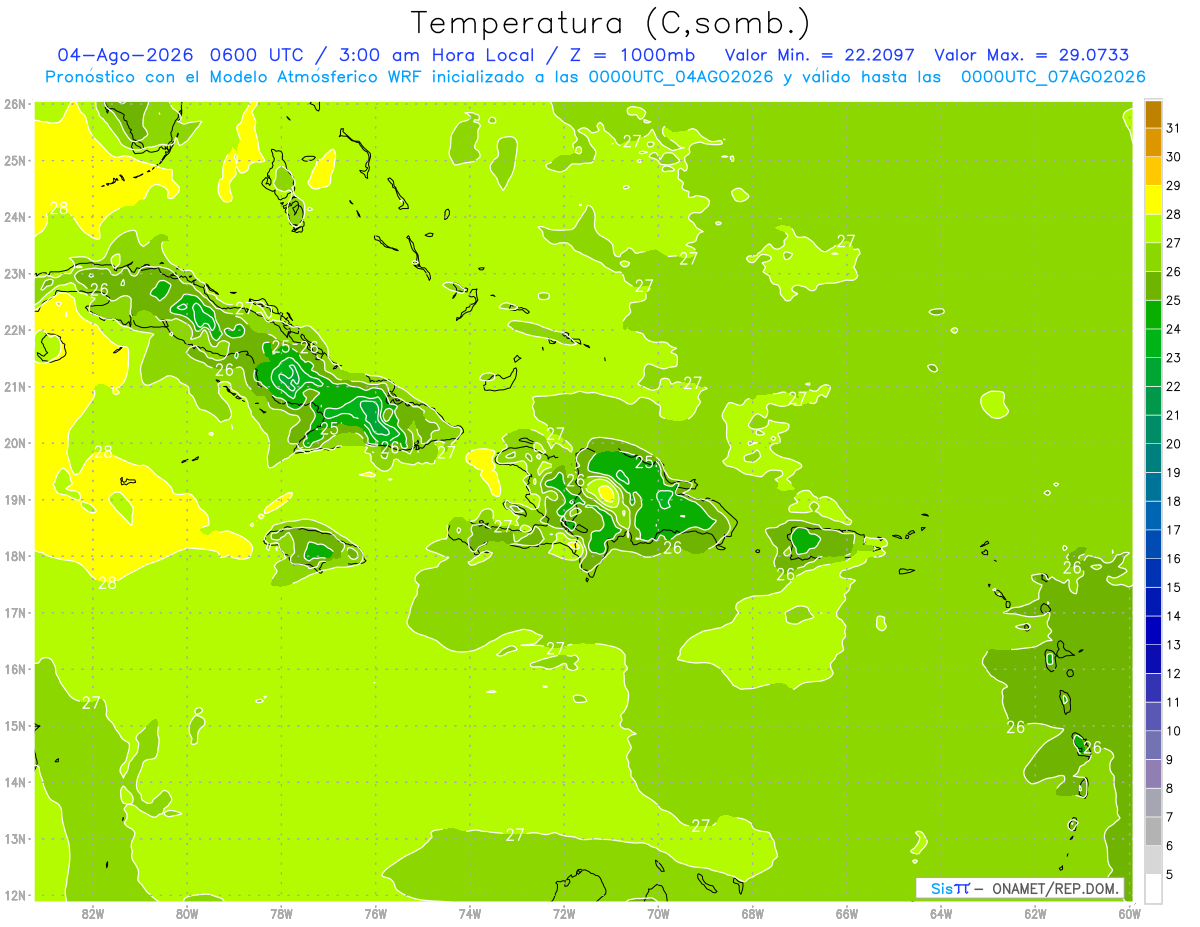
Task: Click the '76W' longitude label
Action: point(376,913)
